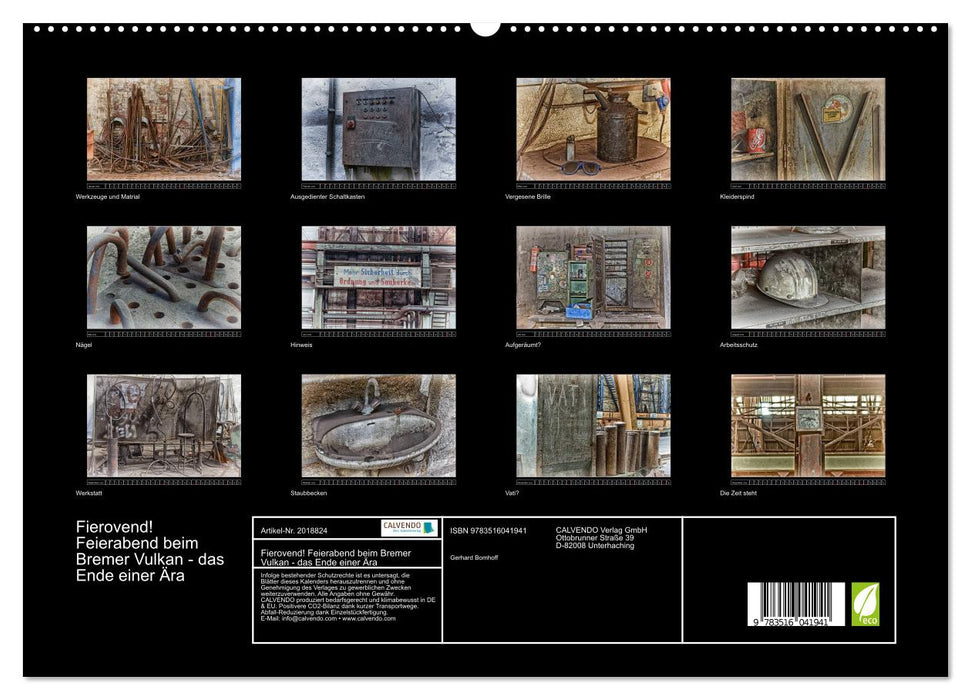Image resolution: width=971 pixels, height=700 pixels.
Task: Select the 'Kleiderspind' locker photo
Action: tap(808, 129)
